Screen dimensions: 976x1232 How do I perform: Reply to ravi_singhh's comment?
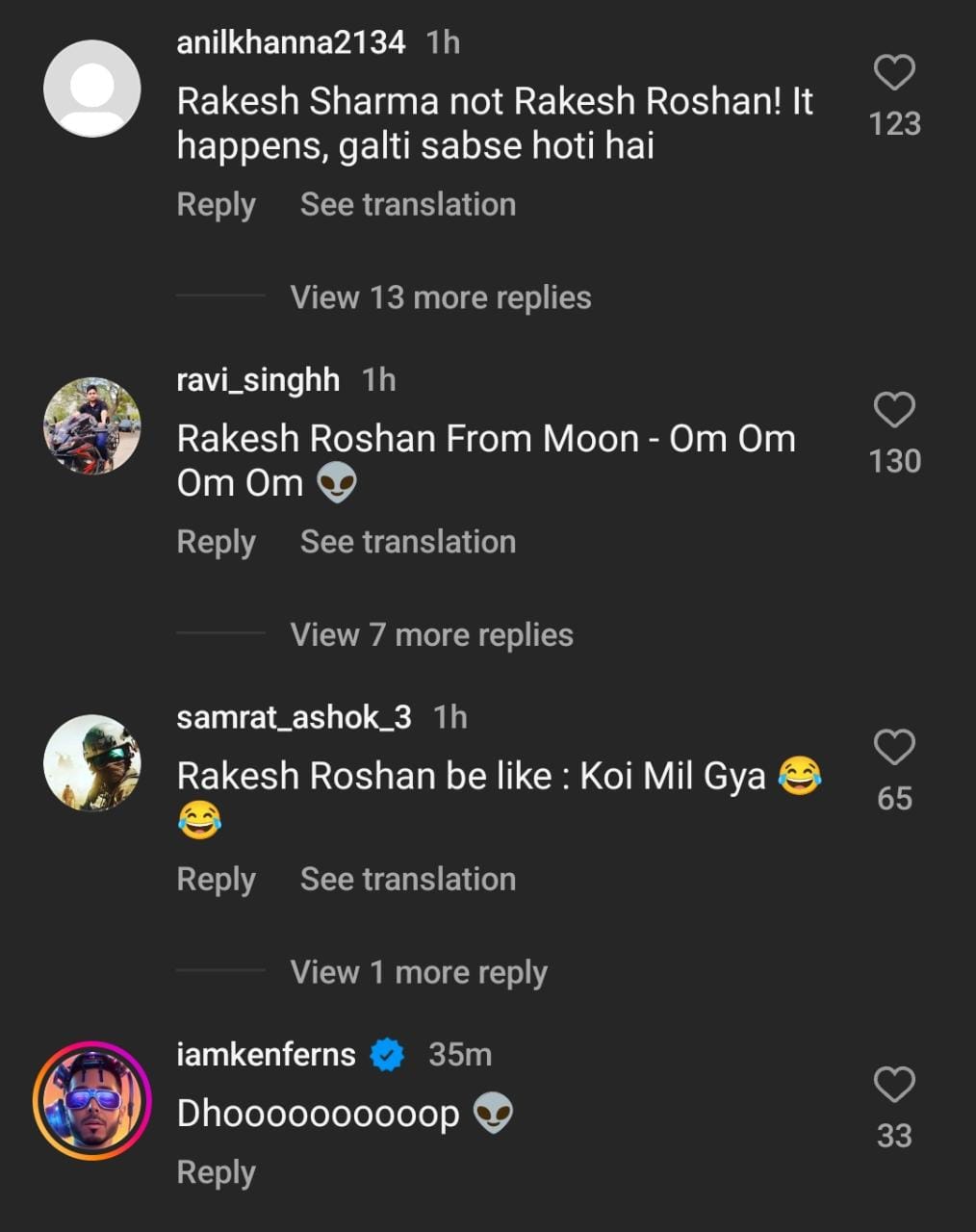click(216, 542)
